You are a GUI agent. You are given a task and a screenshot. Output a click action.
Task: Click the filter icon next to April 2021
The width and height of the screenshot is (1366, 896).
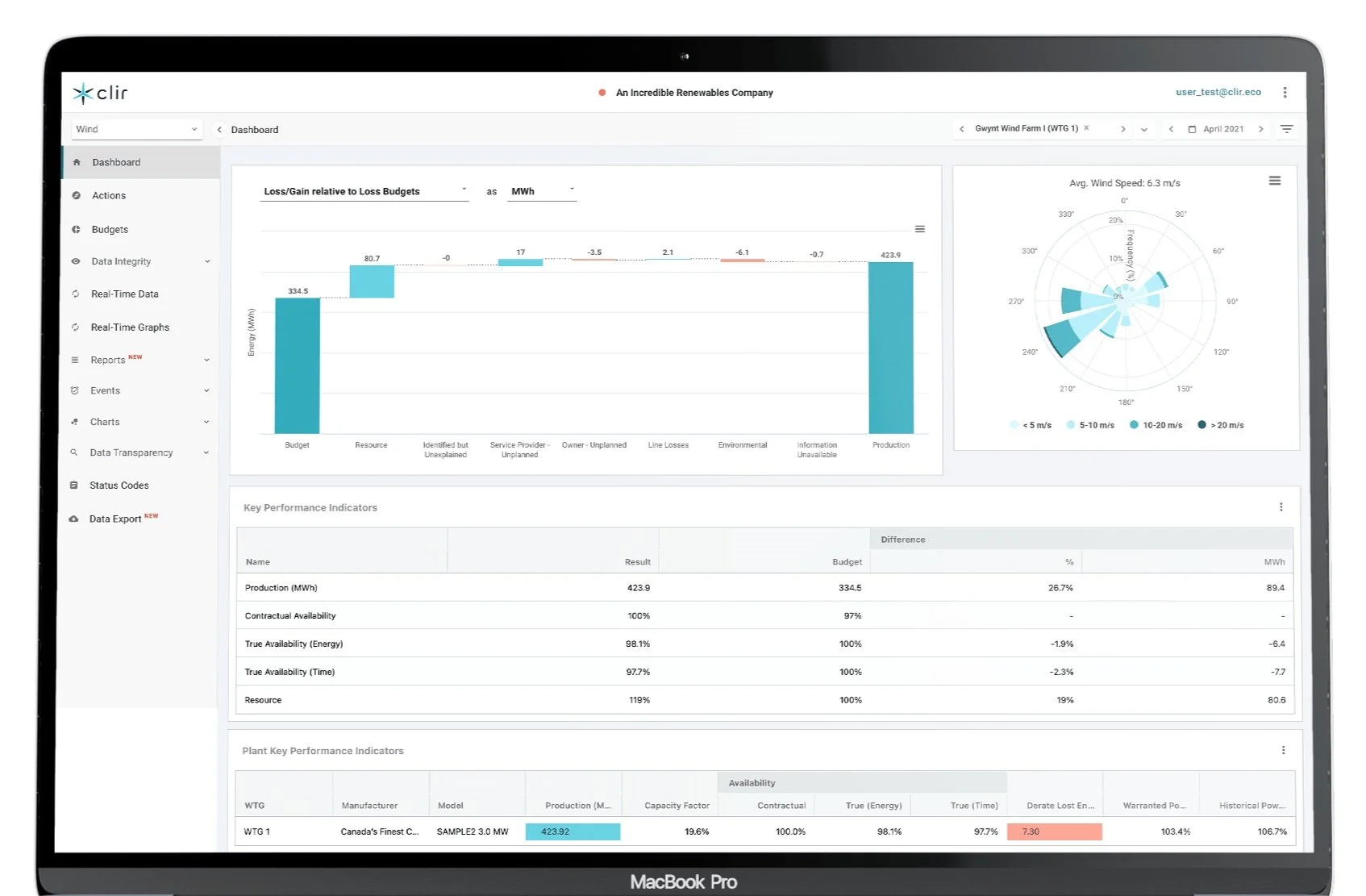(1287, 129)
